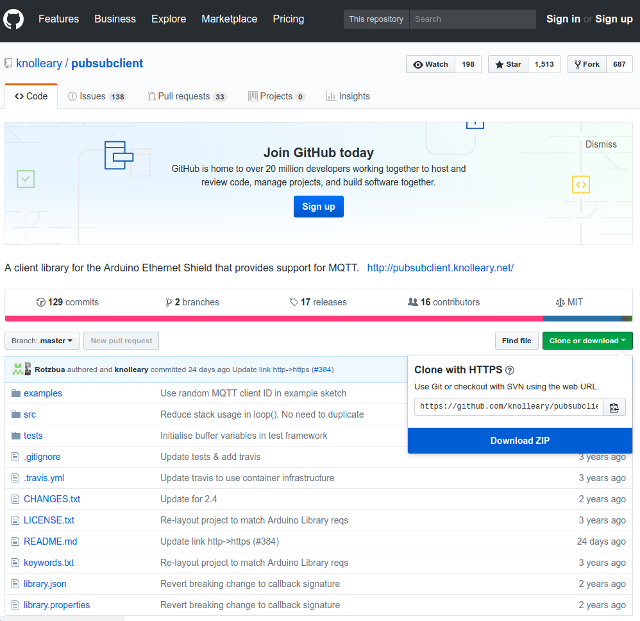Open Explore in the top navigation

[x=169, y=19]
